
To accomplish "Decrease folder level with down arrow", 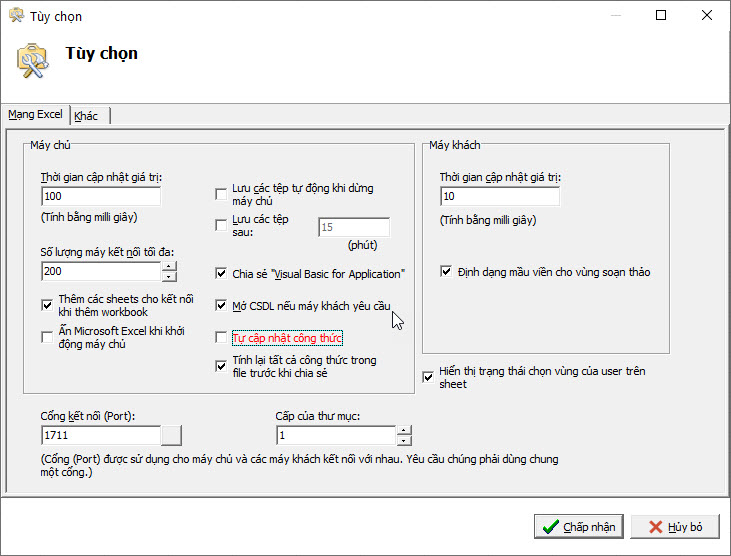I will tap(404, 440).
